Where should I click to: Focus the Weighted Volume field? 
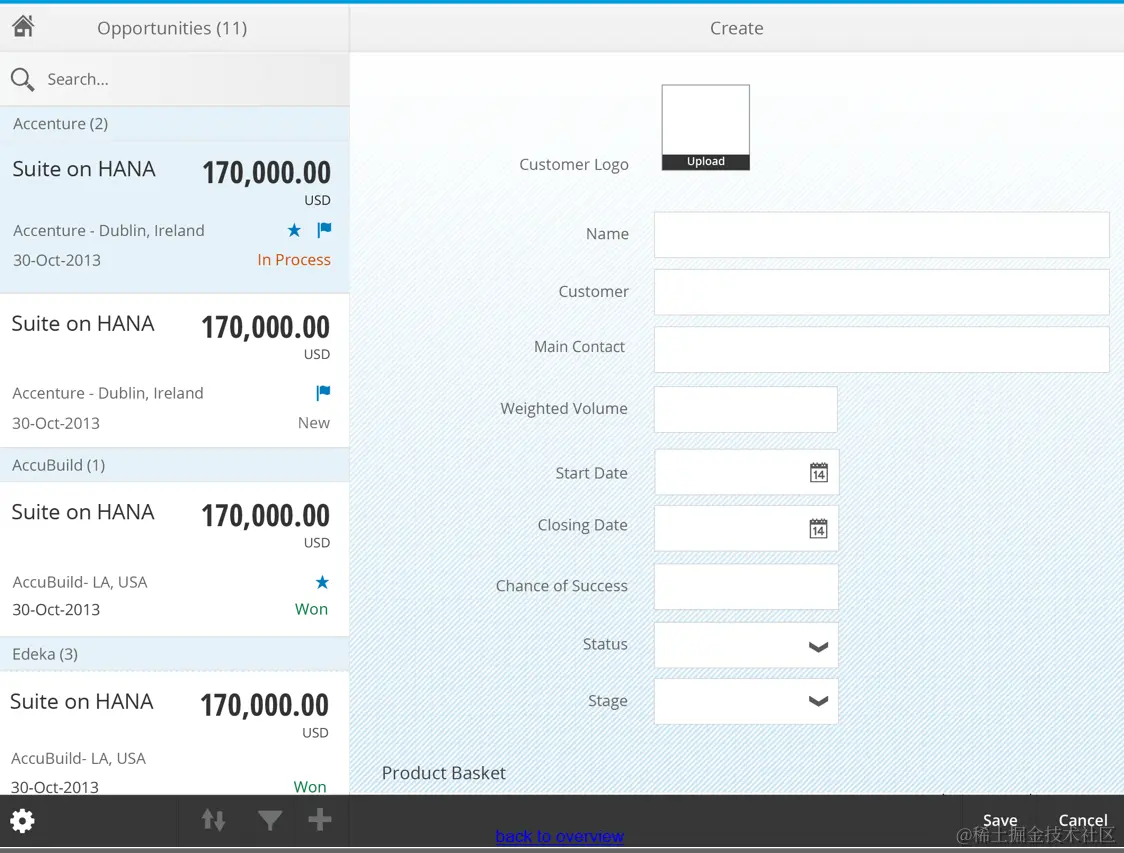click(746, 409)
